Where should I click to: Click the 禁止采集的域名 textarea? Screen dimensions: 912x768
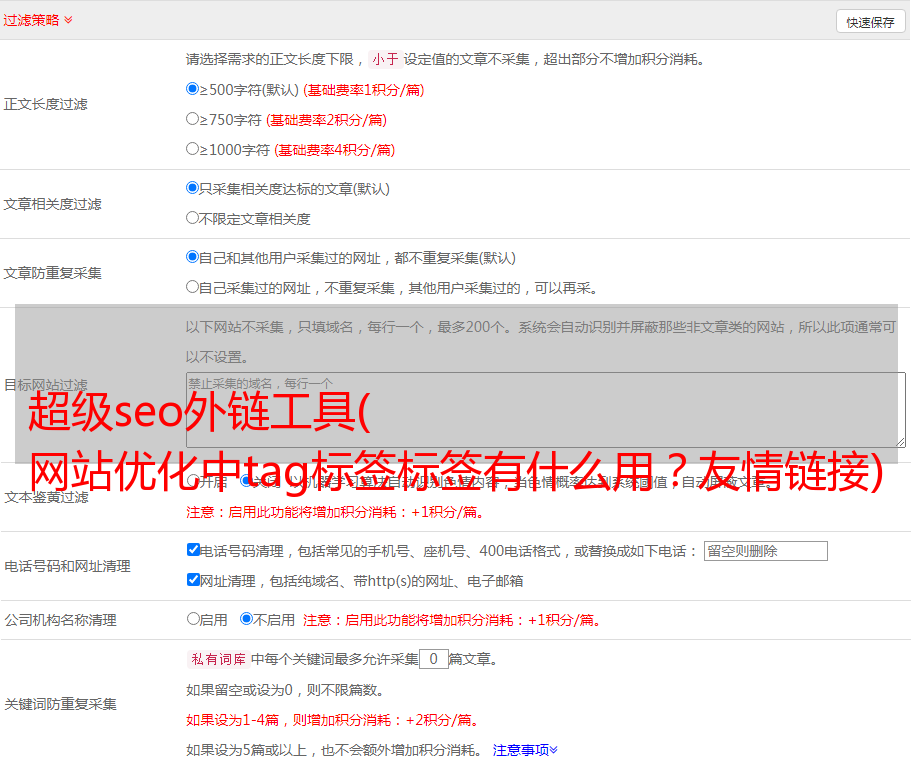tap(546, 410)
